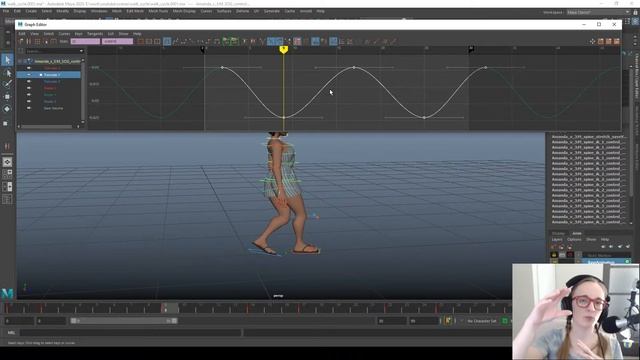Toggle Auto Keyframe button near range slider

point(448,321)
